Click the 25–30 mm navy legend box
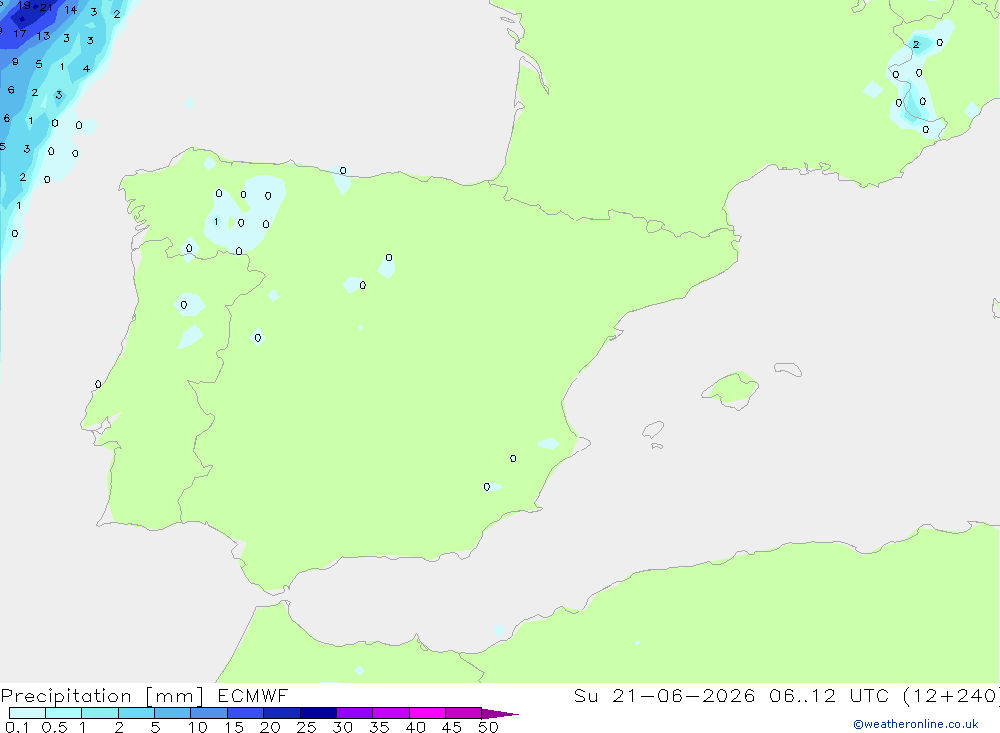This screenshot has width=1000, height=733. tap(318, 713)
